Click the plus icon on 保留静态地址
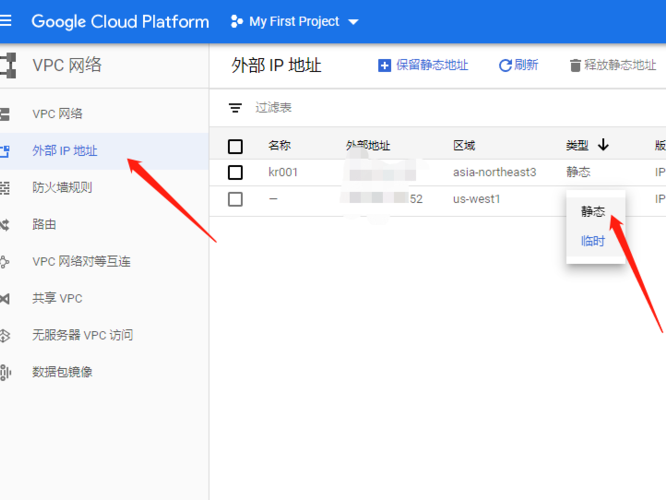The image size is (666, 500). coord(384,65)
